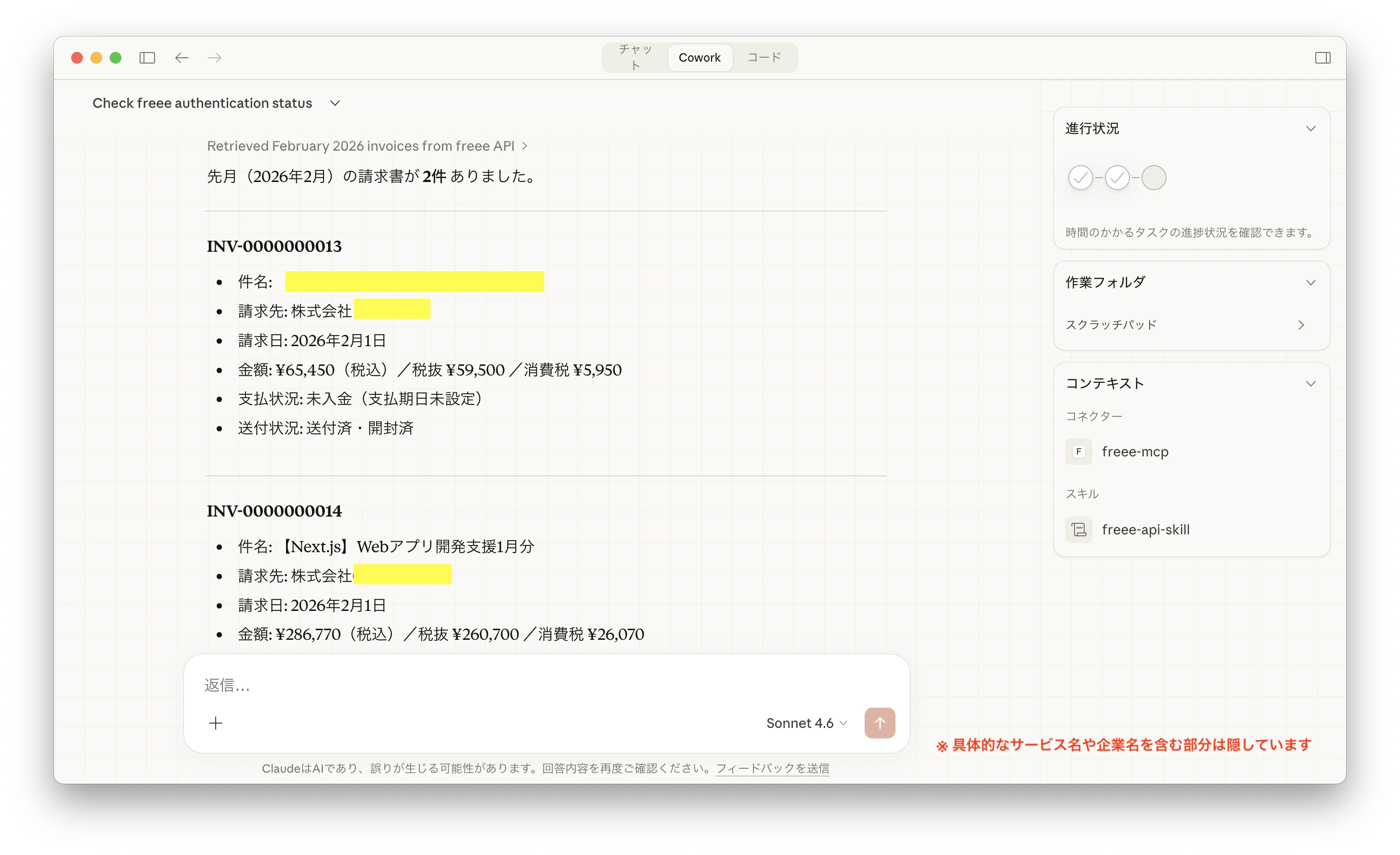This screenshot has width=1400, height=855.
Task: Open the Sonnet 4.6 model dropdown
Action: point(806,723)
